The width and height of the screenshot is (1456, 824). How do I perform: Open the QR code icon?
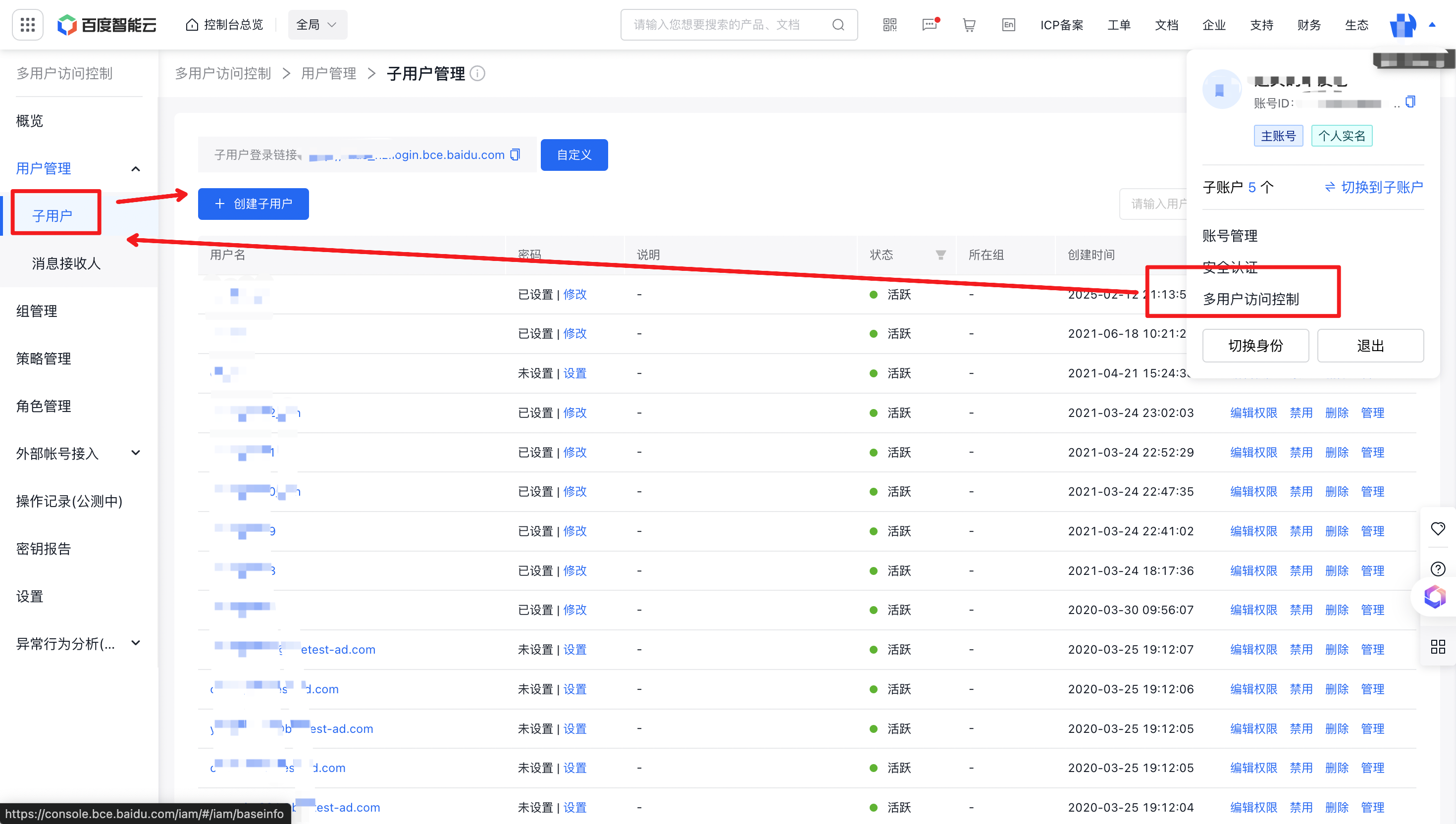(x=889, y=24)
